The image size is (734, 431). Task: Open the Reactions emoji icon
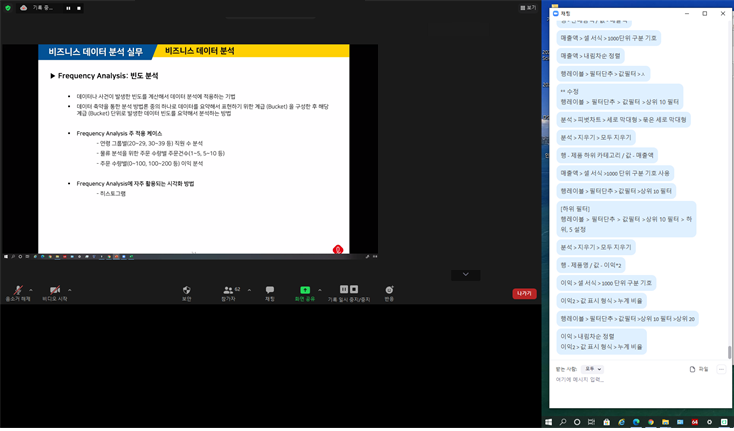click(x=389, y=291)
